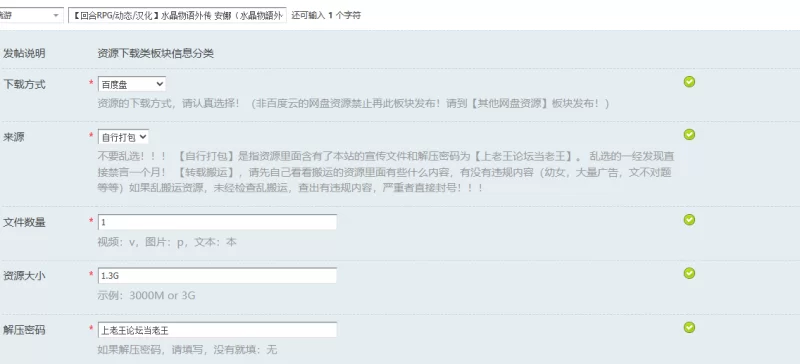Click the green checkmark in the 文件数量 row

(689, 220)
